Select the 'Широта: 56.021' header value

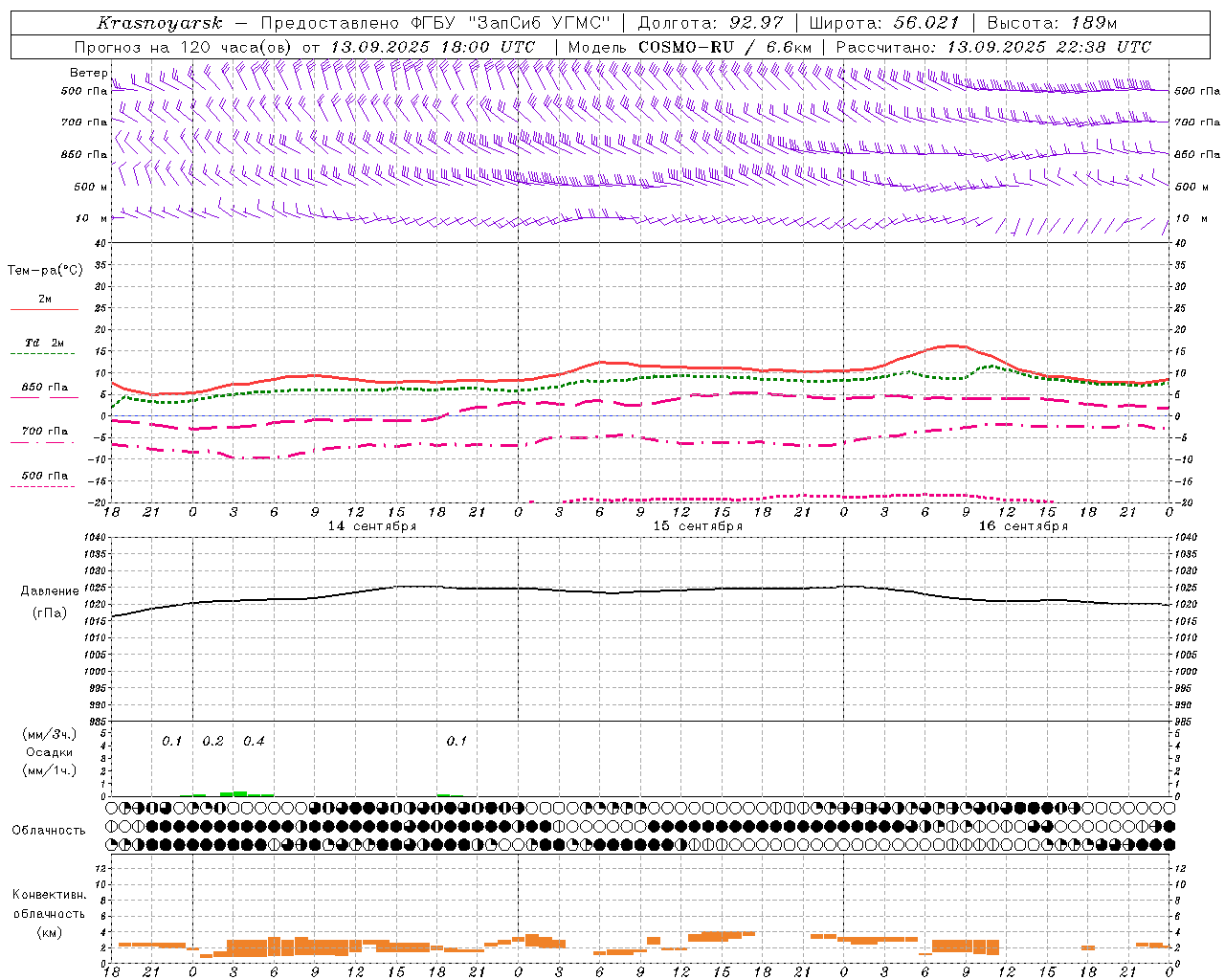[884, 23]
